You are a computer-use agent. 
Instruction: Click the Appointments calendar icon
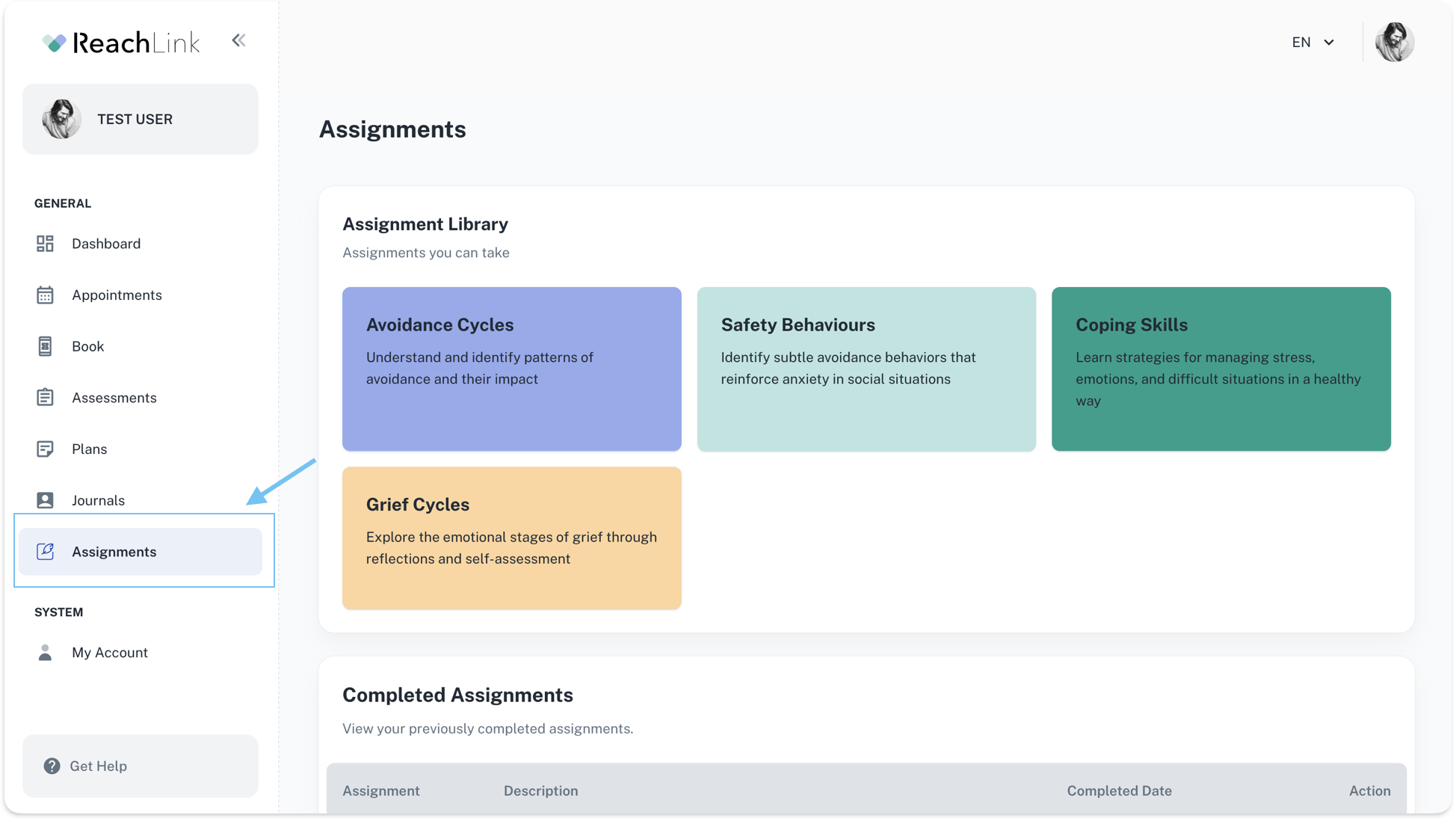tap(45, 295)
